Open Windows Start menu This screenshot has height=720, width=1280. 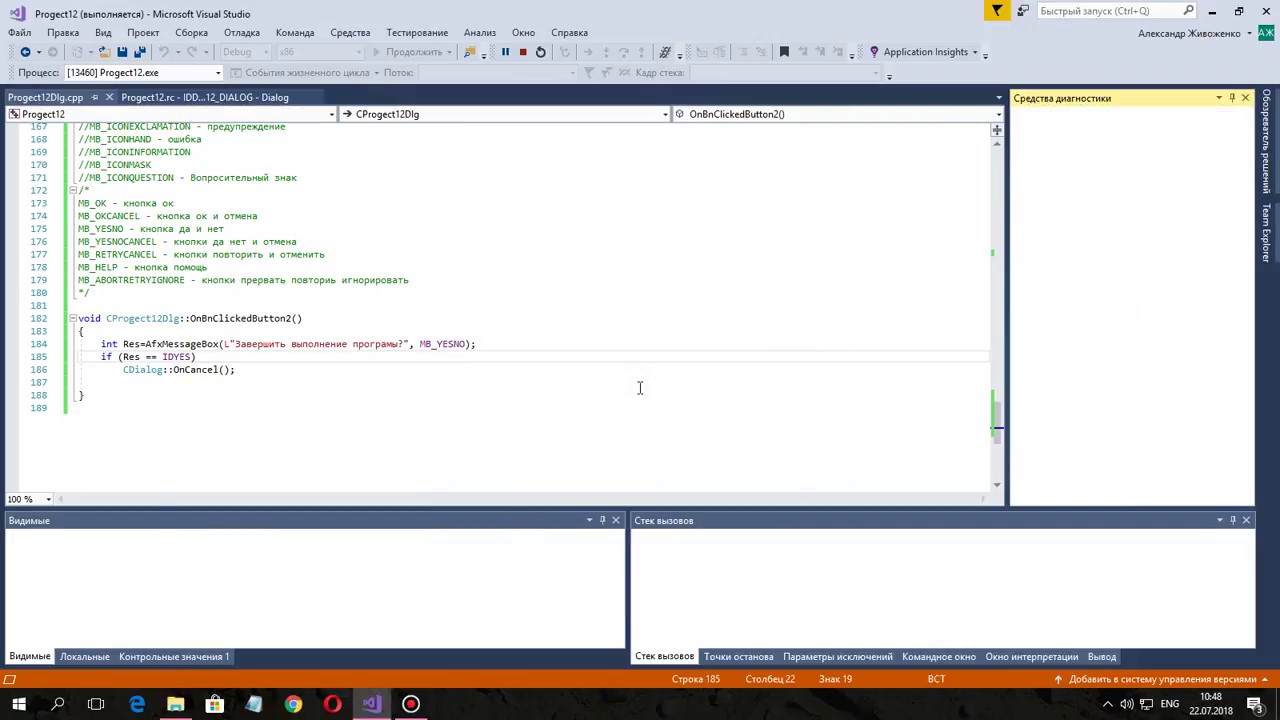pyautogui.click(x=19, y=704)
